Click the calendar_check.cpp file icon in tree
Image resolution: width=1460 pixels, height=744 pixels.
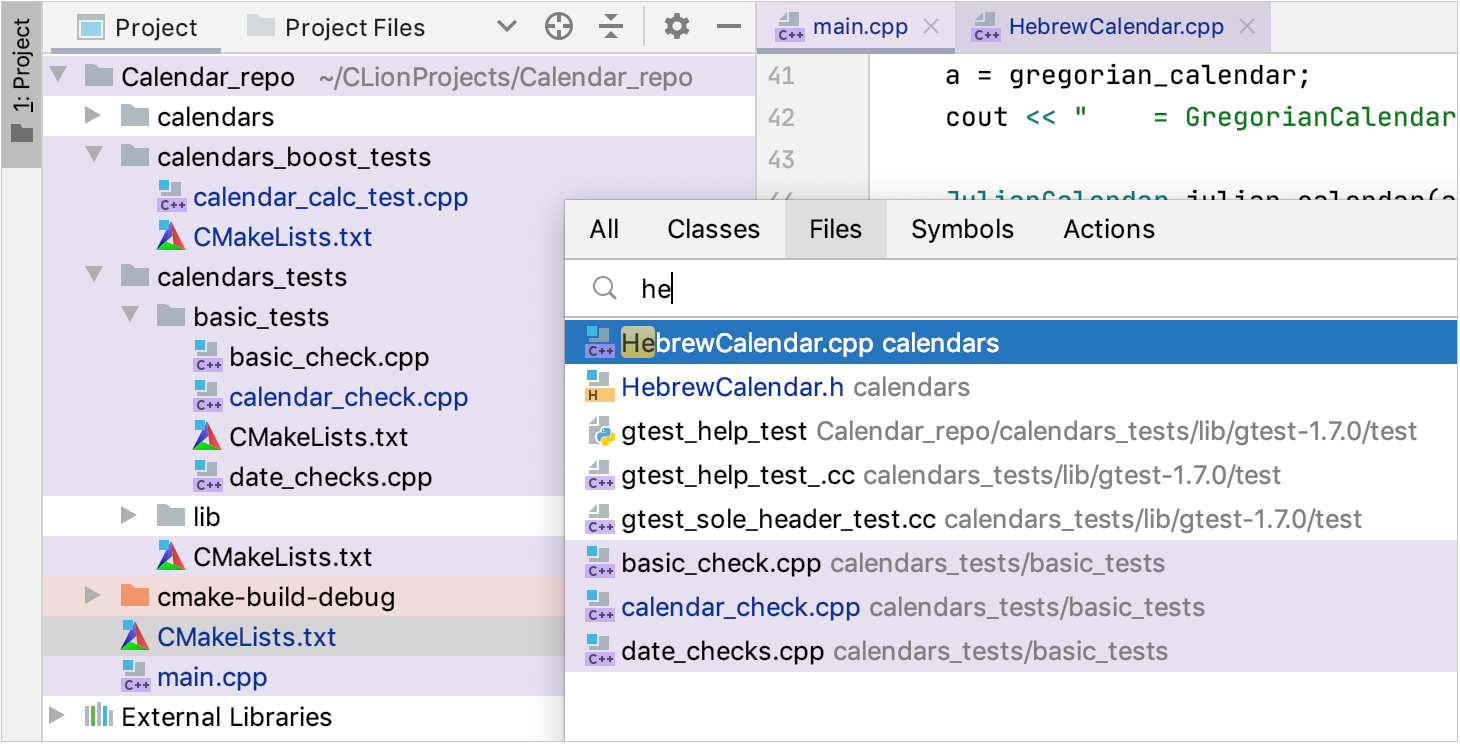point(208,397)
